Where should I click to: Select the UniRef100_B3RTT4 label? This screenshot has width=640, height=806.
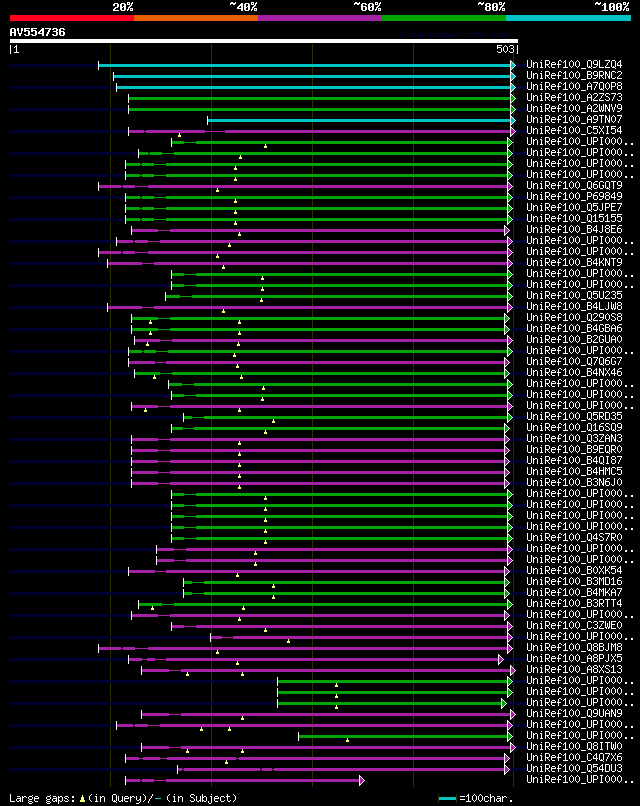click(574, 603)
